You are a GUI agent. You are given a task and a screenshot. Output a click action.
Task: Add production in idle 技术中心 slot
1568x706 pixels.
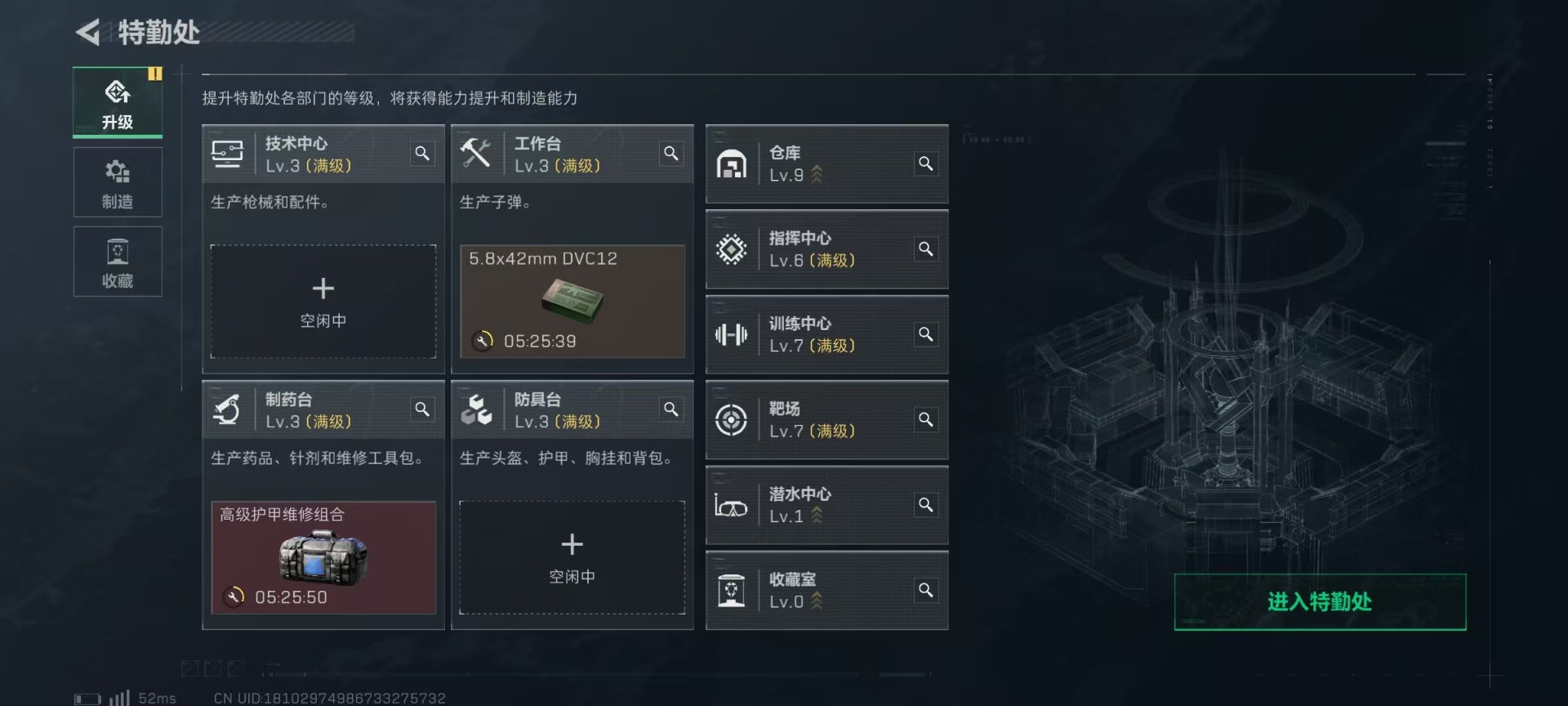click(323, 302)
